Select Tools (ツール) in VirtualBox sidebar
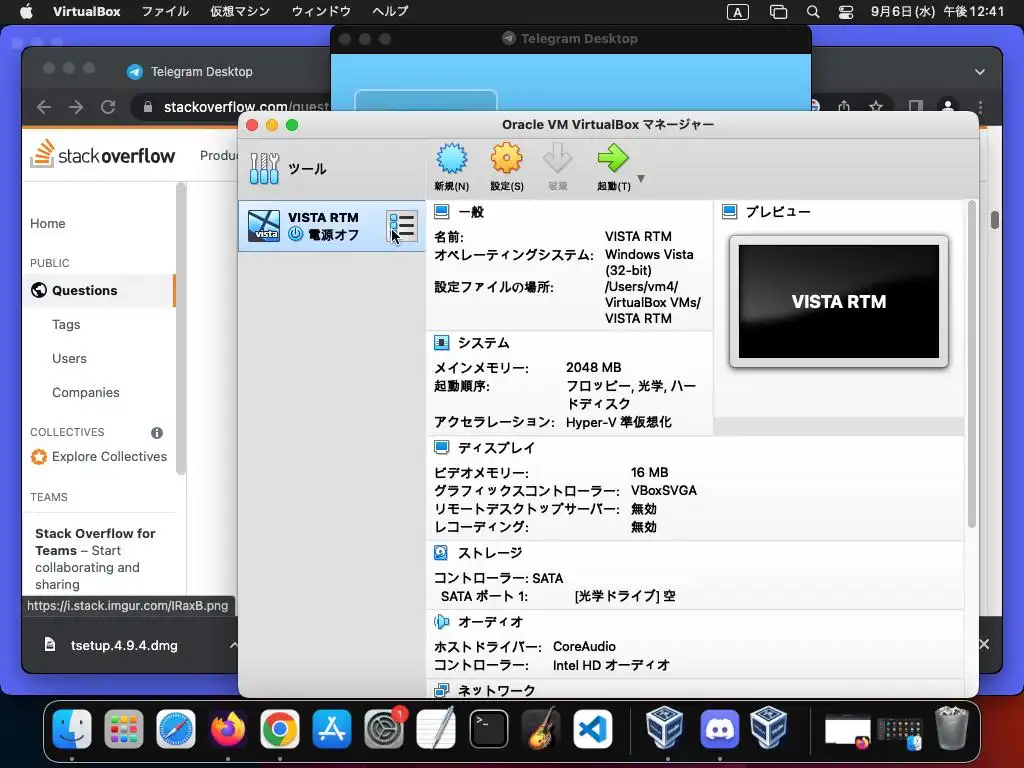The image size is (1024, 768). (332, 168)
